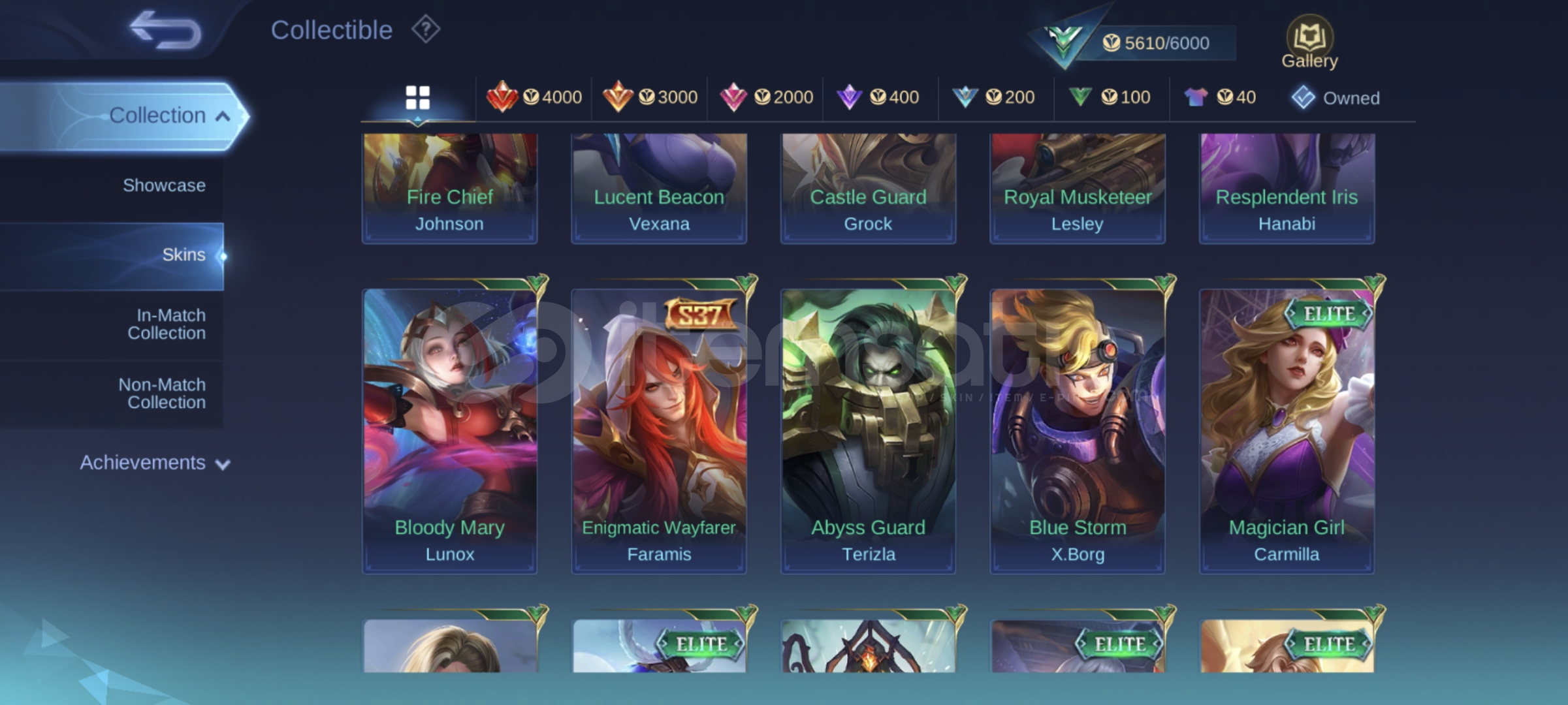Select the Enigmatic Wayfarer Faramis skin
1568x705 pixels.
pos(659,431)
